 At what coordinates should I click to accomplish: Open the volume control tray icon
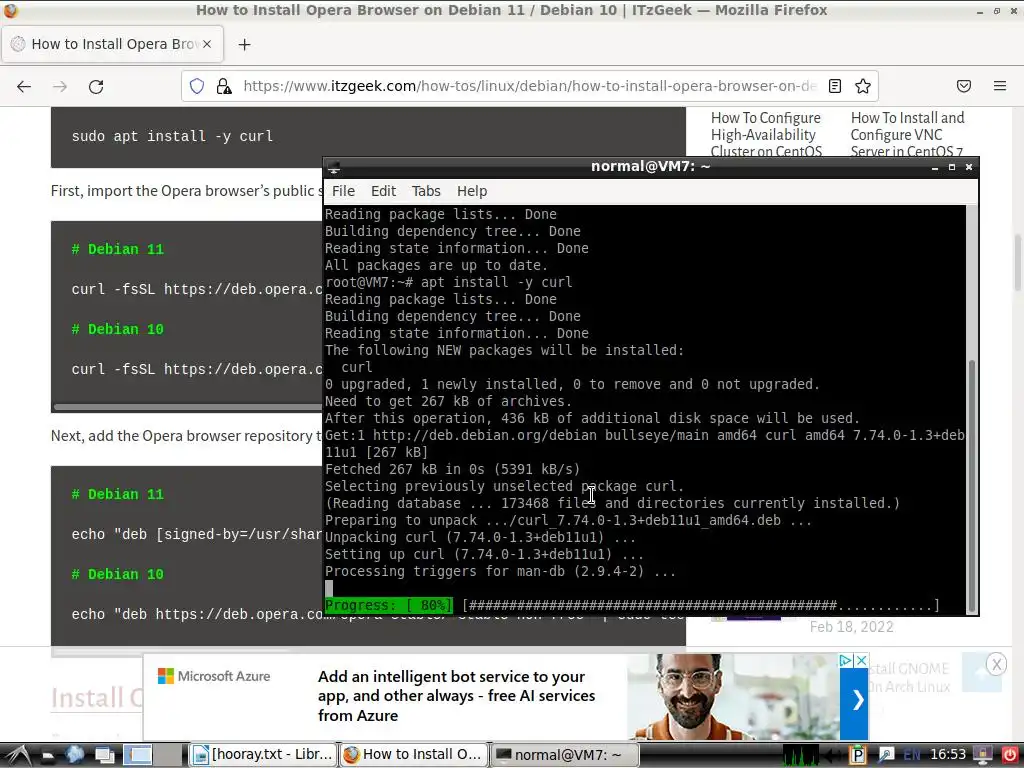(x=833, y=755)
